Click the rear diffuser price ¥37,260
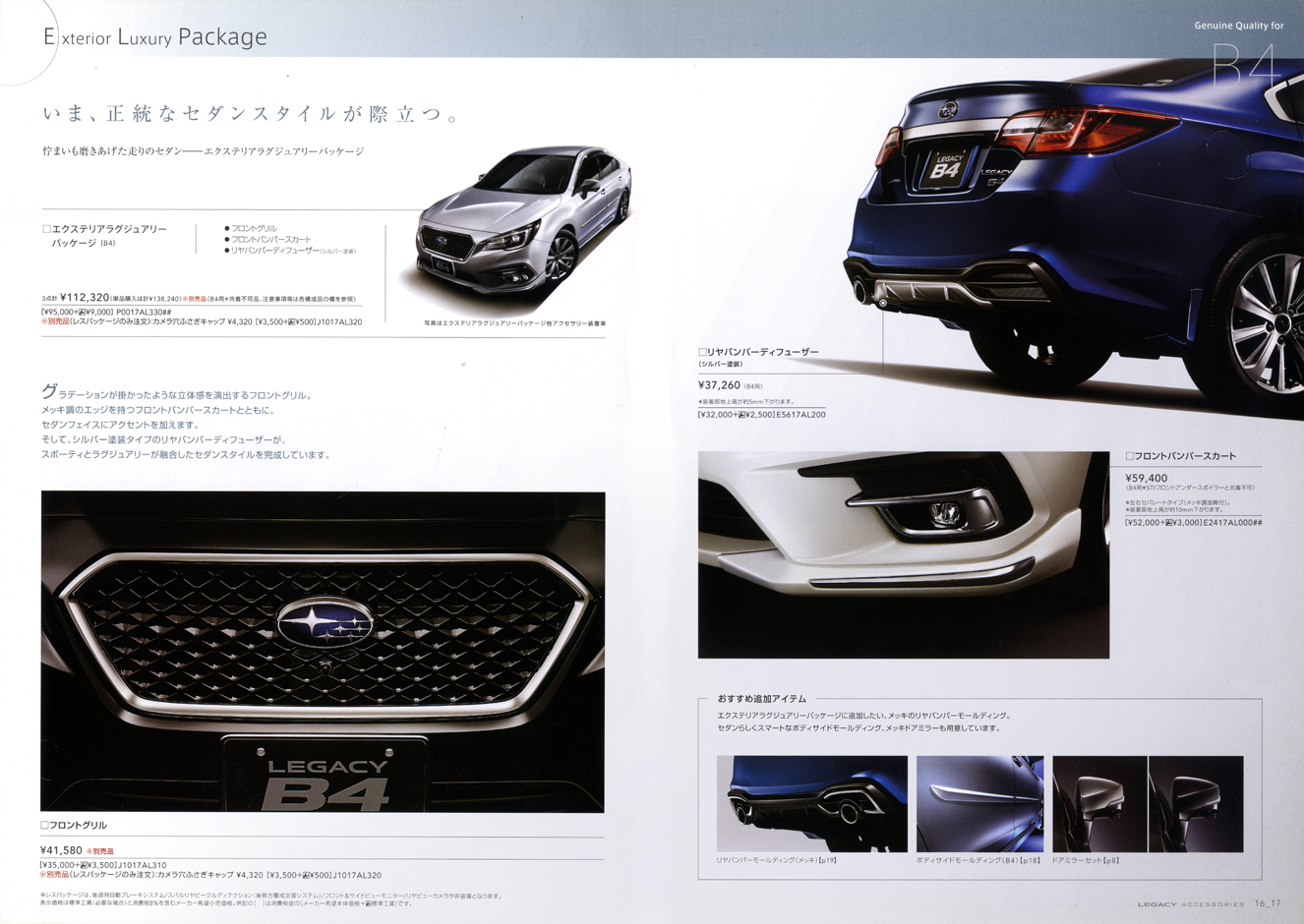 (x=719, y=385)
